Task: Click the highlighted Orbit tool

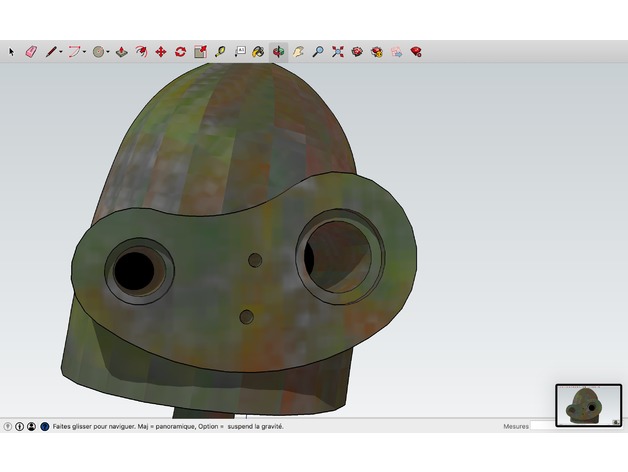Action: tap(278, 52)
